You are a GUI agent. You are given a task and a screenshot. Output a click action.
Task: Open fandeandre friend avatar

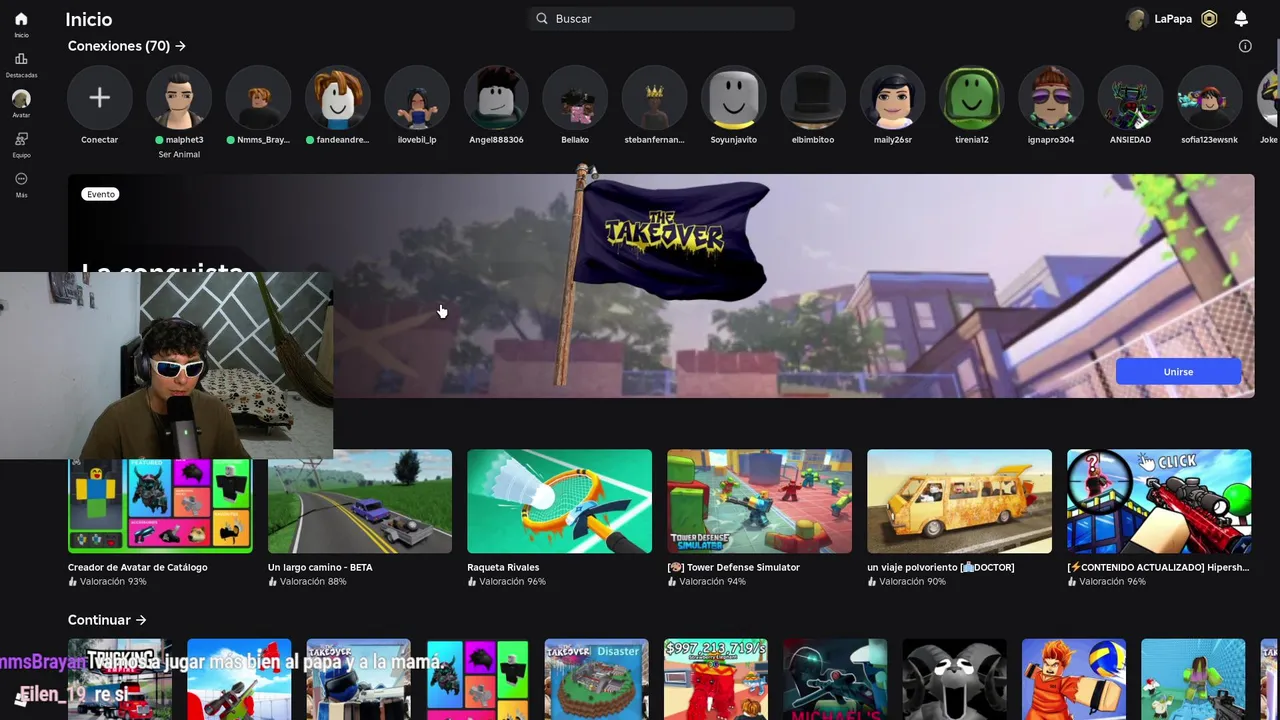coord(338,98)
